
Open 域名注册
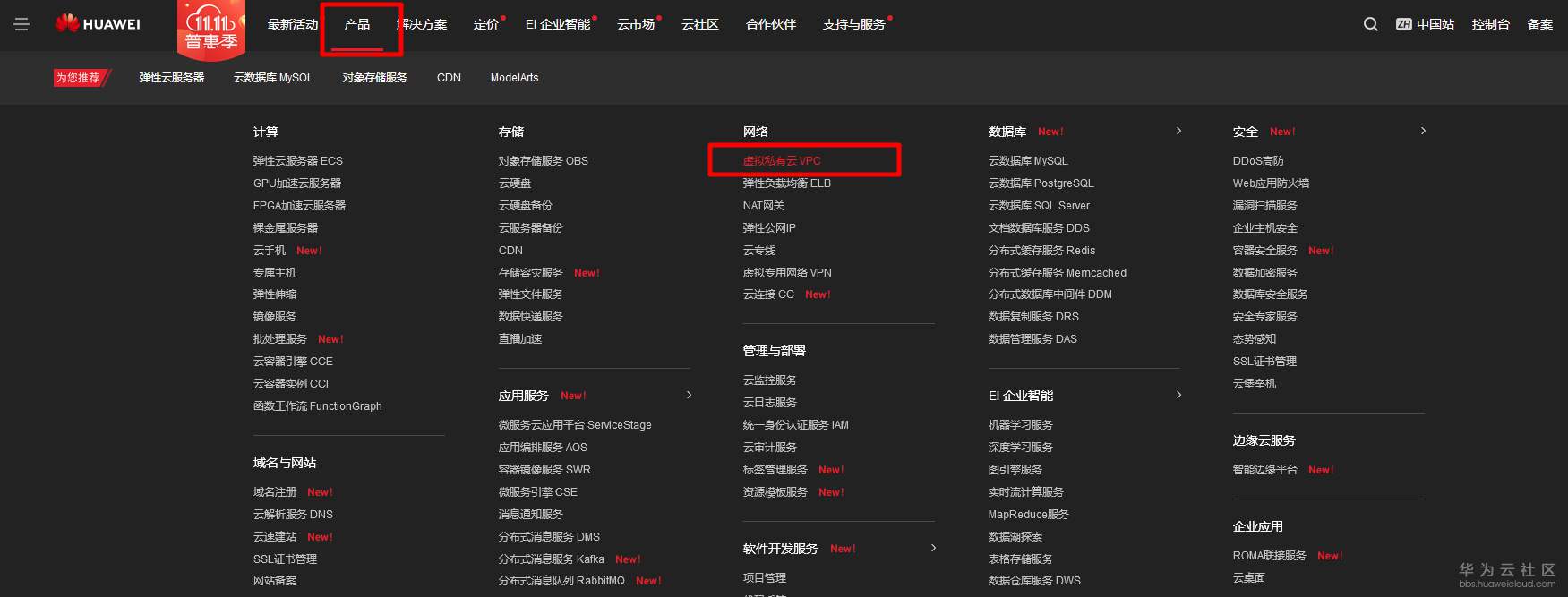[275, 492]
